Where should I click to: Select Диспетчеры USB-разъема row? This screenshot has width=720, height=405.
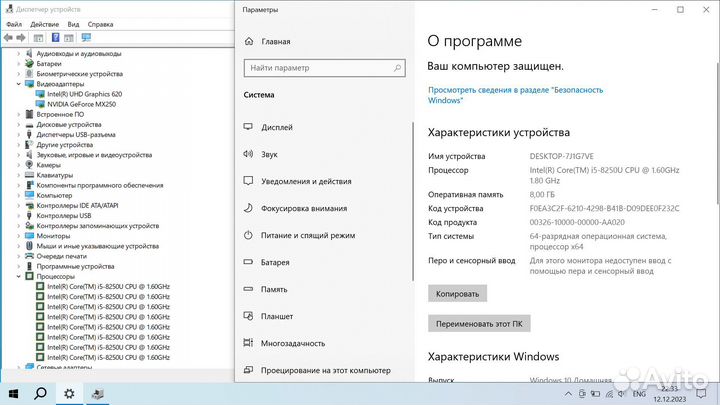(x=76, y=135)
